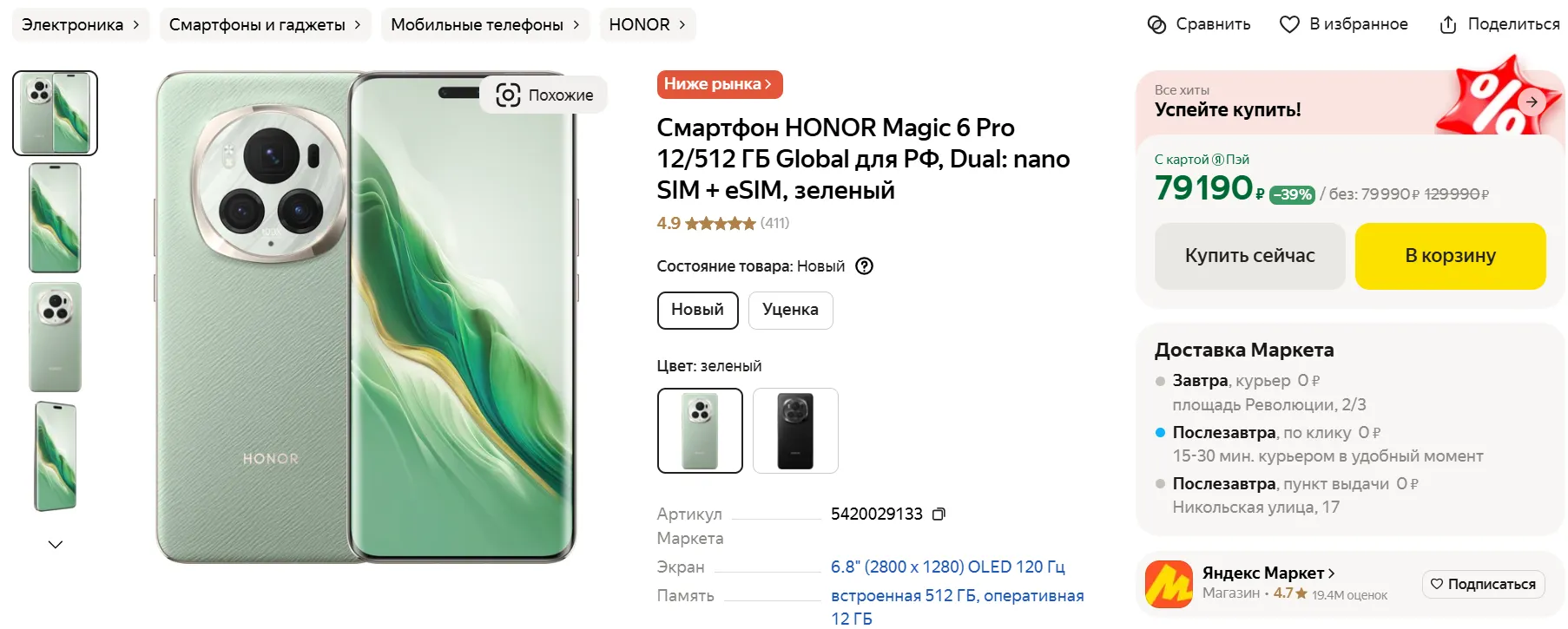Subscribe to the store with Подписаться

(x=1484, y=584)
